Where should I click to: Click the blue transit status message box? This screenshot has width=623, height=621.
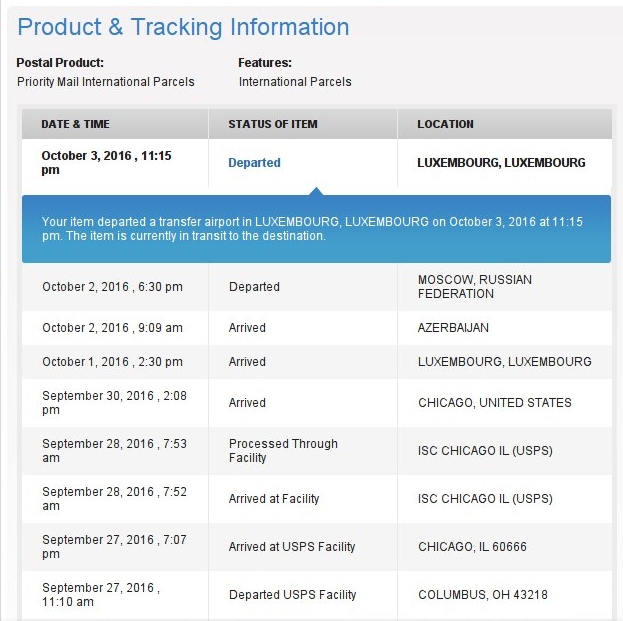[x=316, y=229]
